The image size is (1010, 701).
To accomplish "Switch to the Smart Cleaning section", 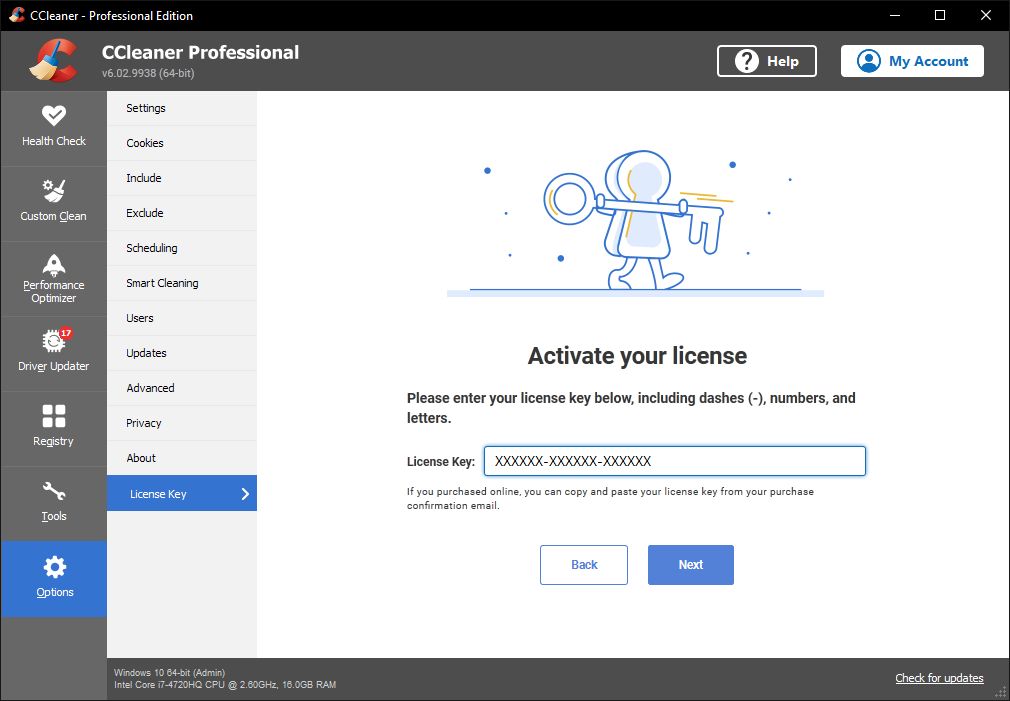I will point(162,282).
